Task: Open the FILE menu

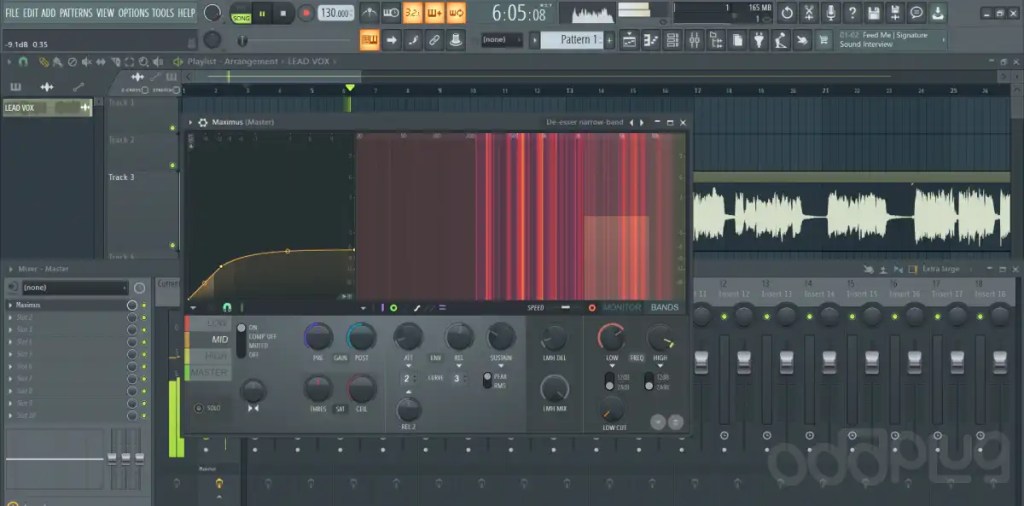Action: click(12, 12)
